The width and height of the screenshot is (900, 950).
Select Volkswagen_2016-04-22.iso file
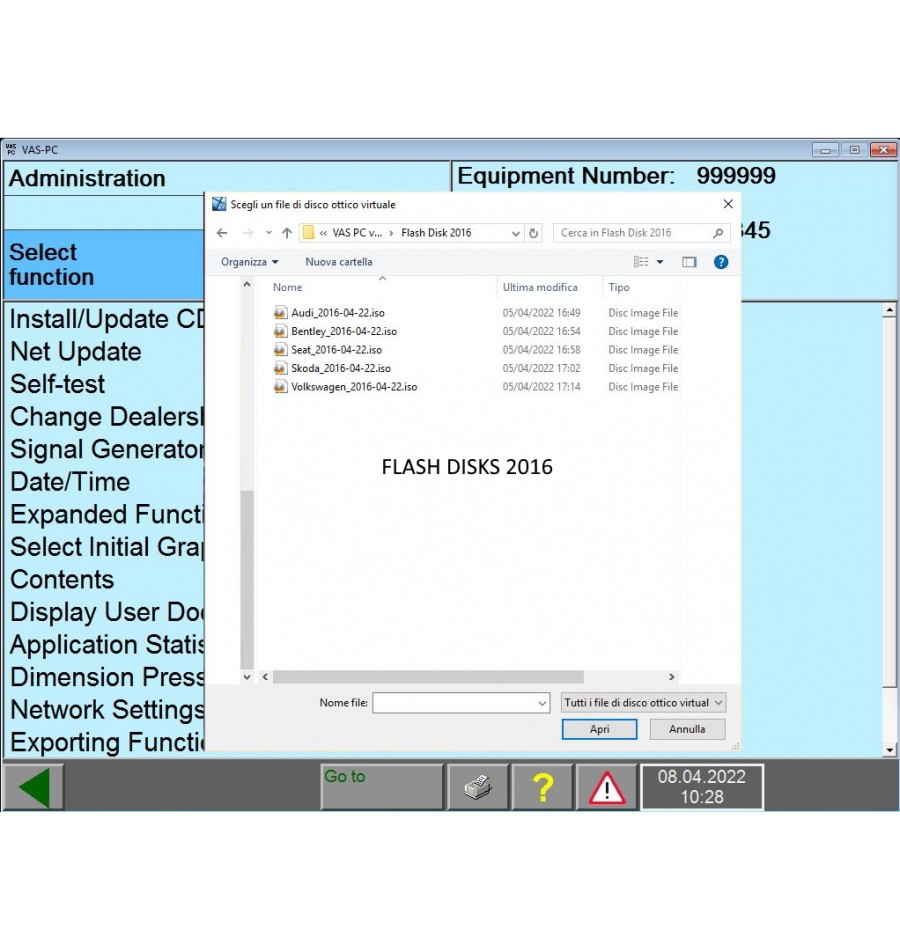click(354, 387)
